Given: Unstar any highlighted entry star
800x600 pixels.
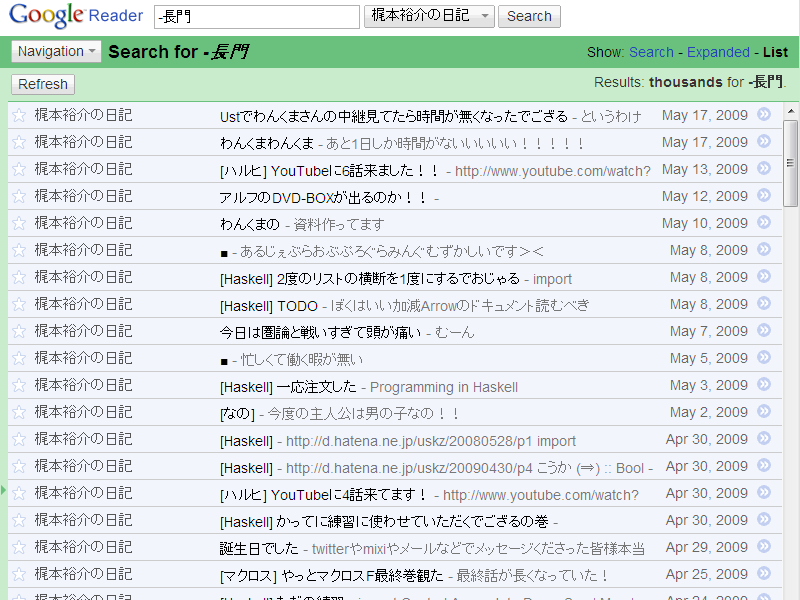Looking at the screenshot, I should tap(17, 493).
